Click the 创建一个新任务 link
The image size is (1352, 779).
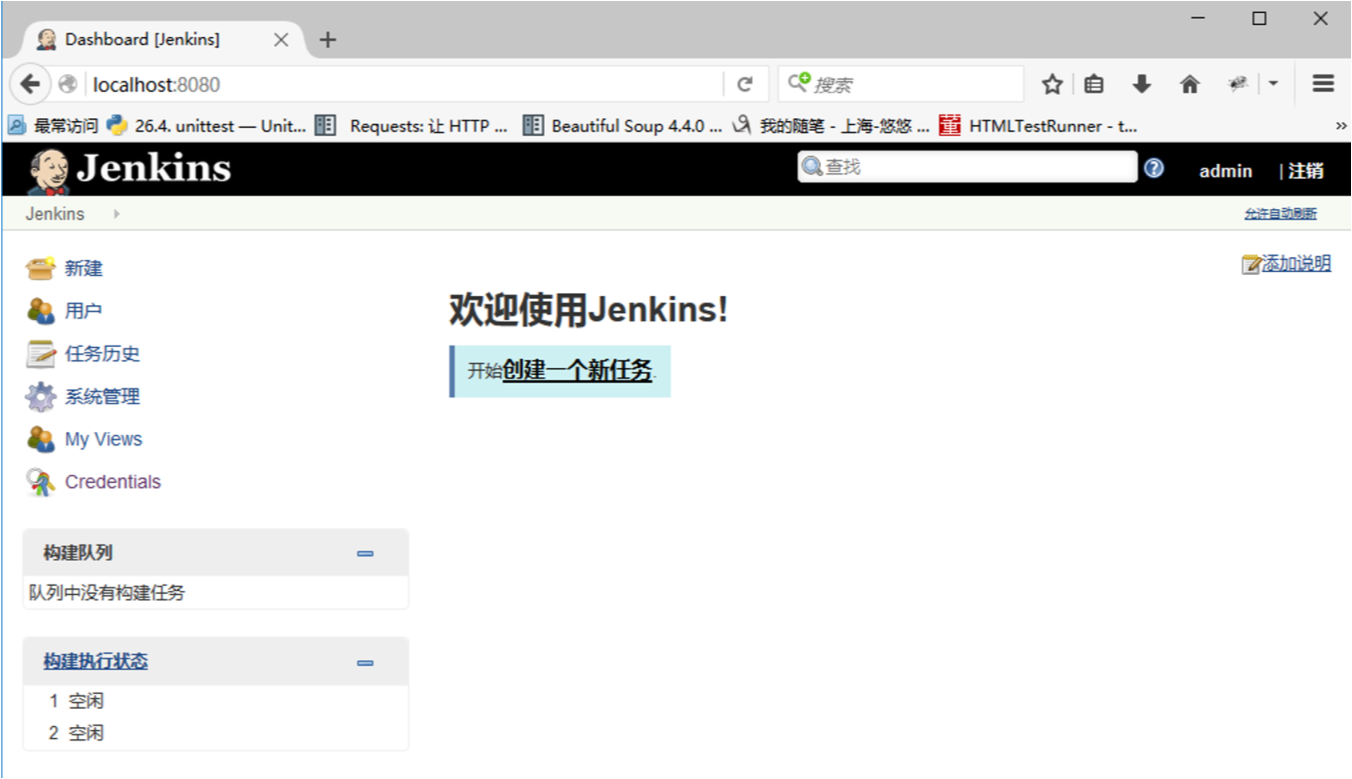point(577,370)
